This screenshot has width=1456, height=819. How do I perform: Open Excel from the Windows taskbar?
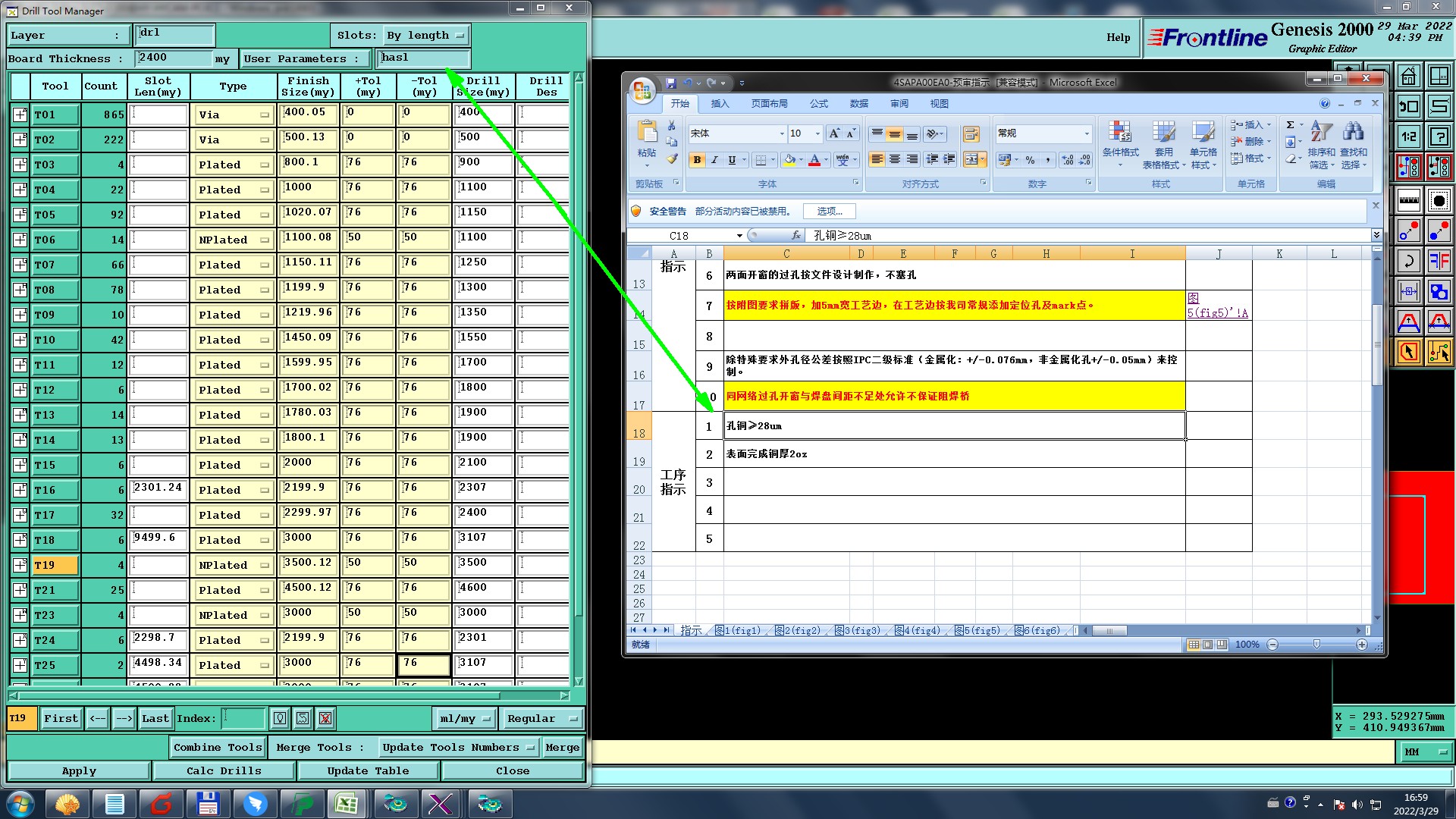click(347, 803)
